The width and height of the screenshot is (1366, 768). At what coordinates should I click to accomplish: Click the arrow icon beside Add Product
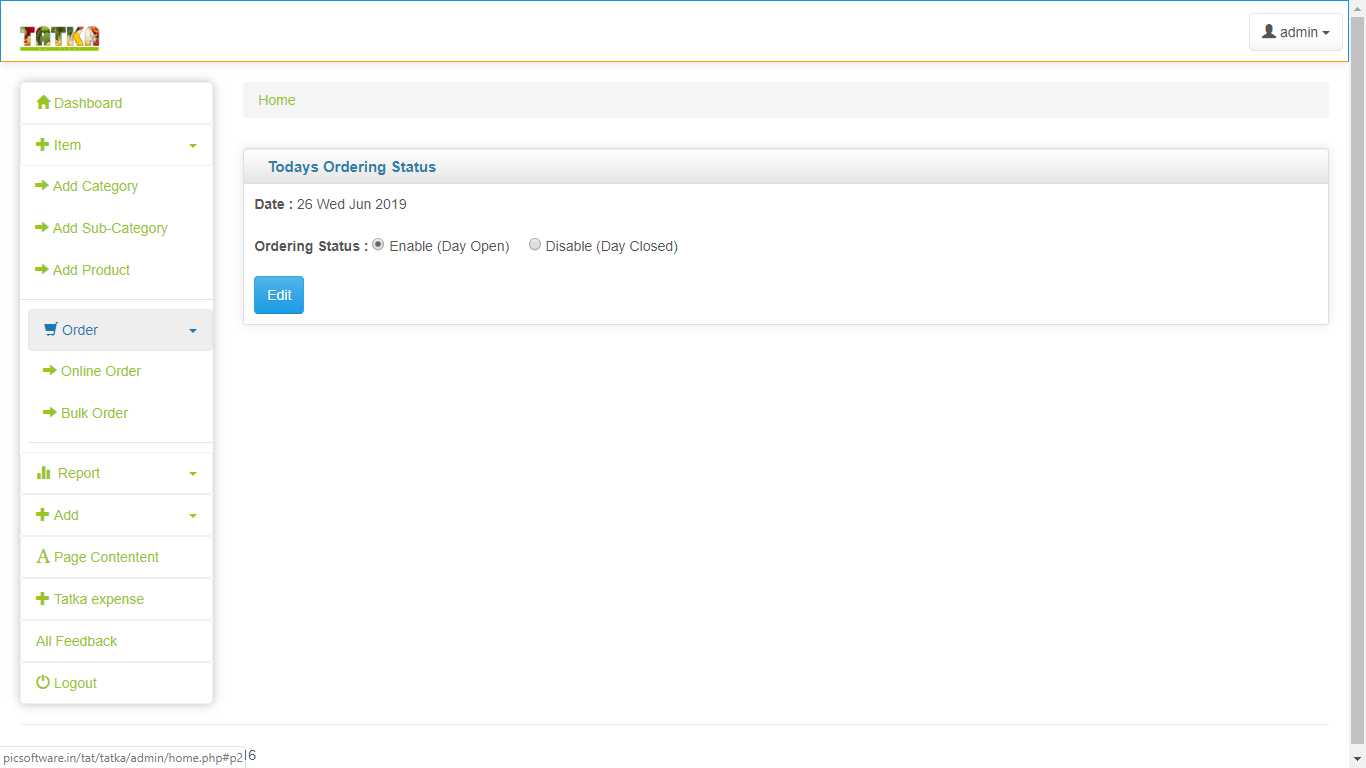[42, 270]
